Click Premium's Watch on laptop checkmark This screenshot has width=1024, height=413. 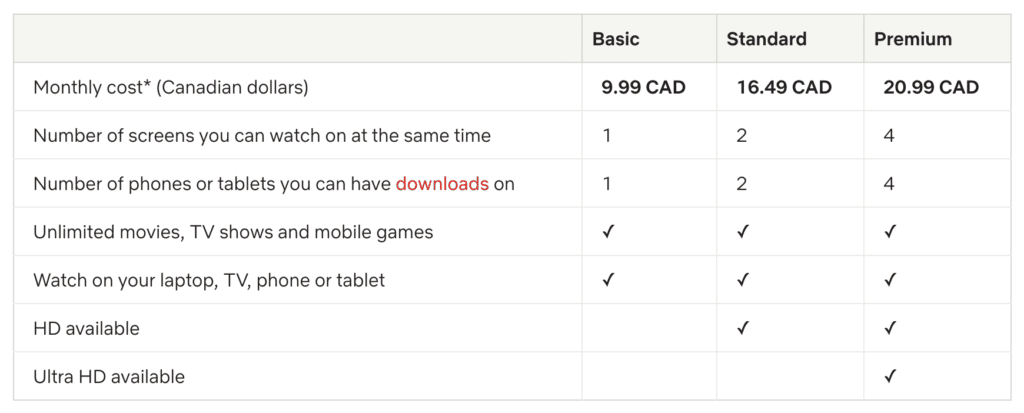pos(889,280)
